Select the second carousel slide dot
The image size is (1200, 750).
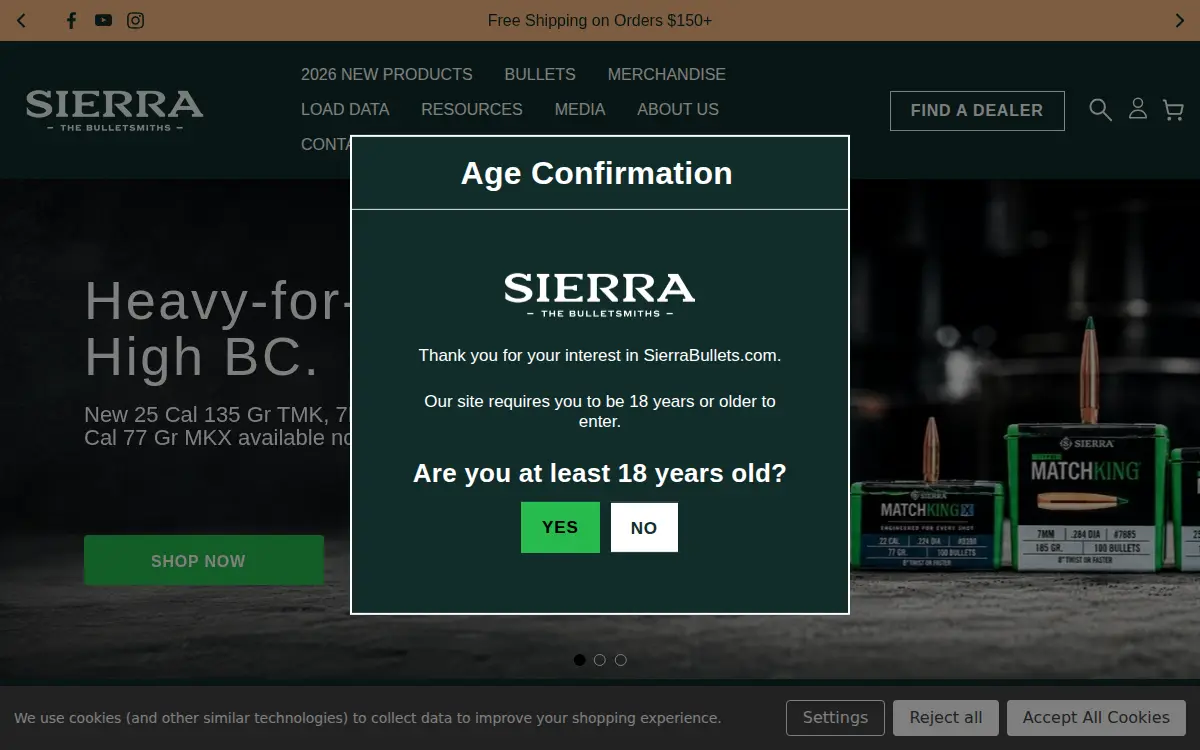(x=600, y=660)
